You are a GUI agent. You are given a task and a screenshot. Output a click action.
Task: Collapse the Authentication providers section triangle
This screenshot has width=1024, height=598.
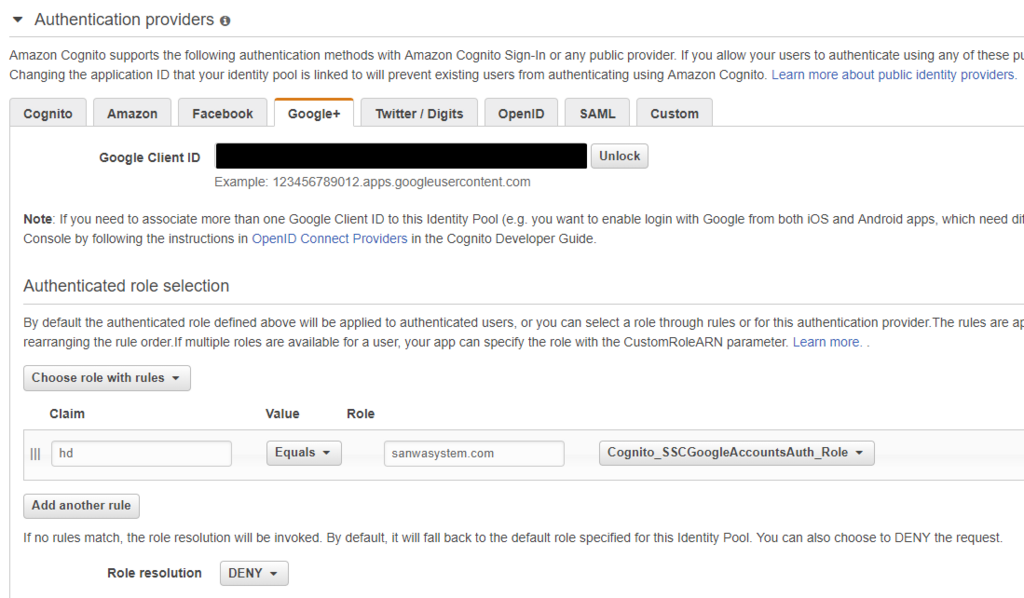[18, 20]
